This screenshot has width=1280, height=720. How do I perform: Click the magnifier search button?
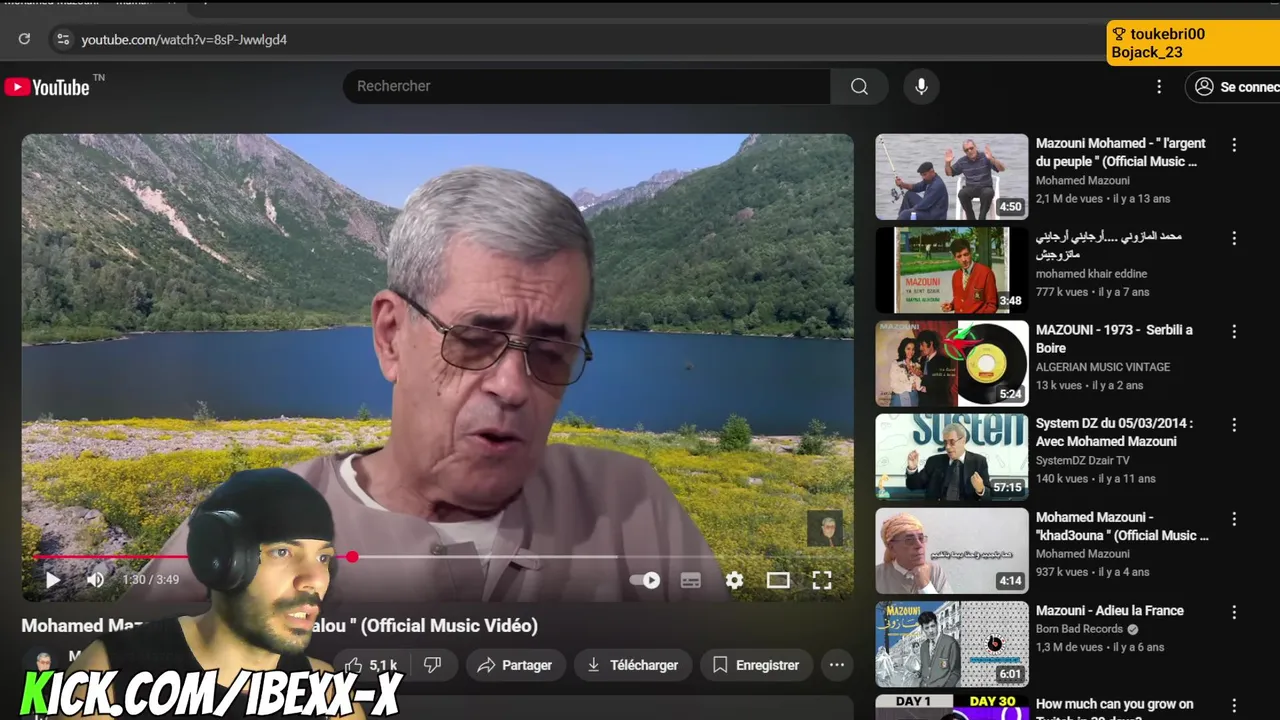859,86
